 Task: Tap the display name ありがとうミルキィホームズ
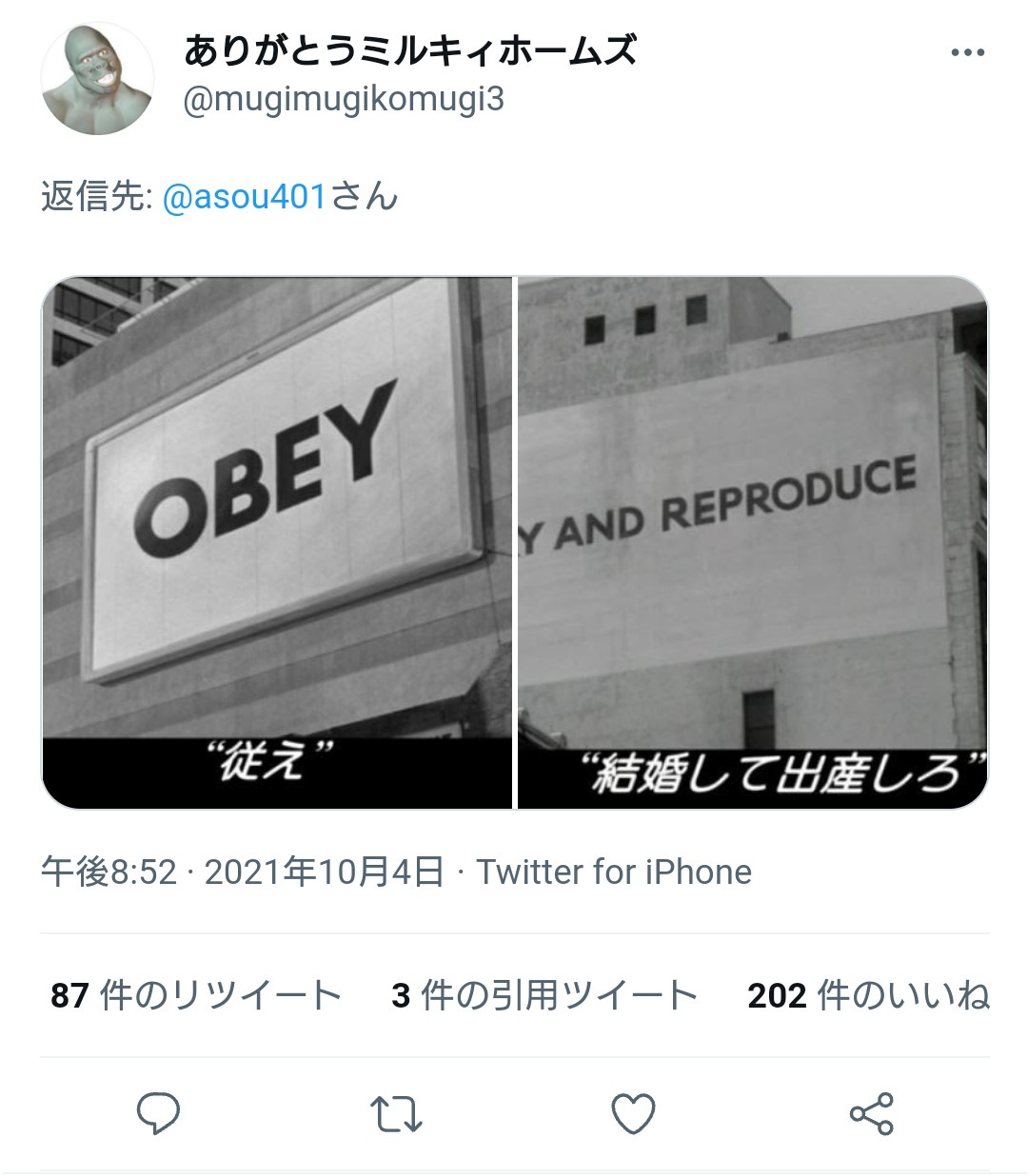click(410, 50)
